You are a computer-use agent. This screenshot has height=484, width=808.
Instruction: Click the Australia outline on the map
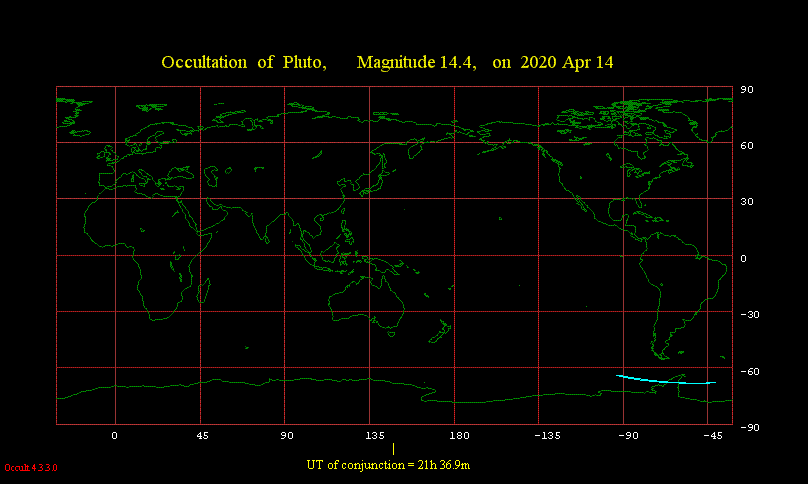pyautogui.click(x=367, y=302)
